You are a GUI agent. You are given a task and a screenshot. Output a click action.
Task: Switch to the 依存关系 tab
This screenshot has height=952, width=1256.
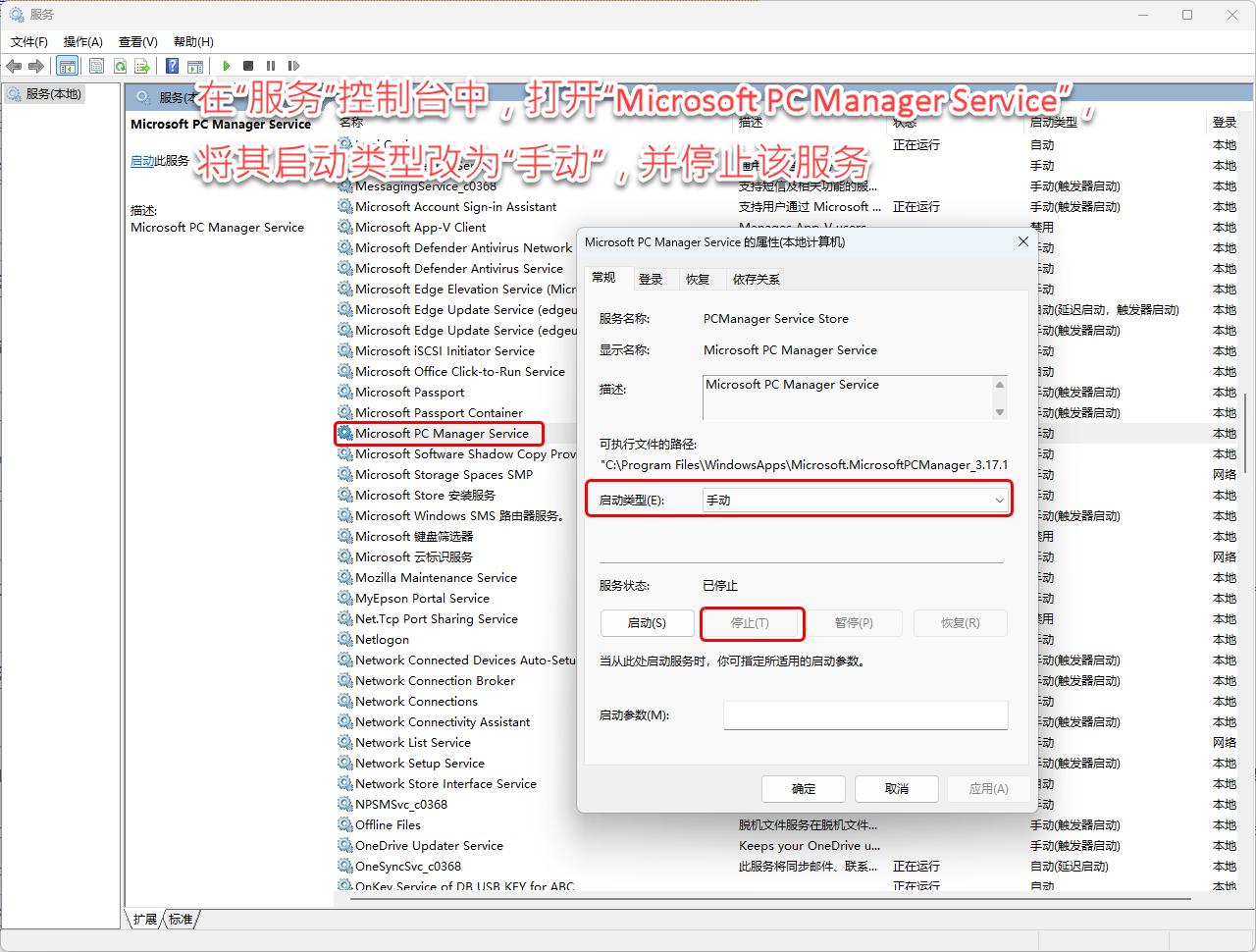click(757, 280)
